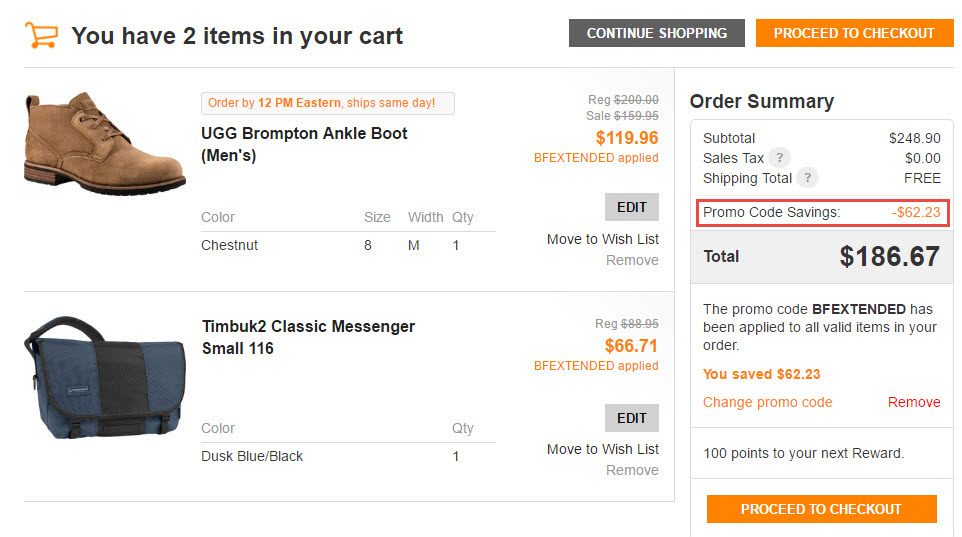Remove the BFEXTENDED promo code
Screen dimensions: 962x537
(914, 402)
